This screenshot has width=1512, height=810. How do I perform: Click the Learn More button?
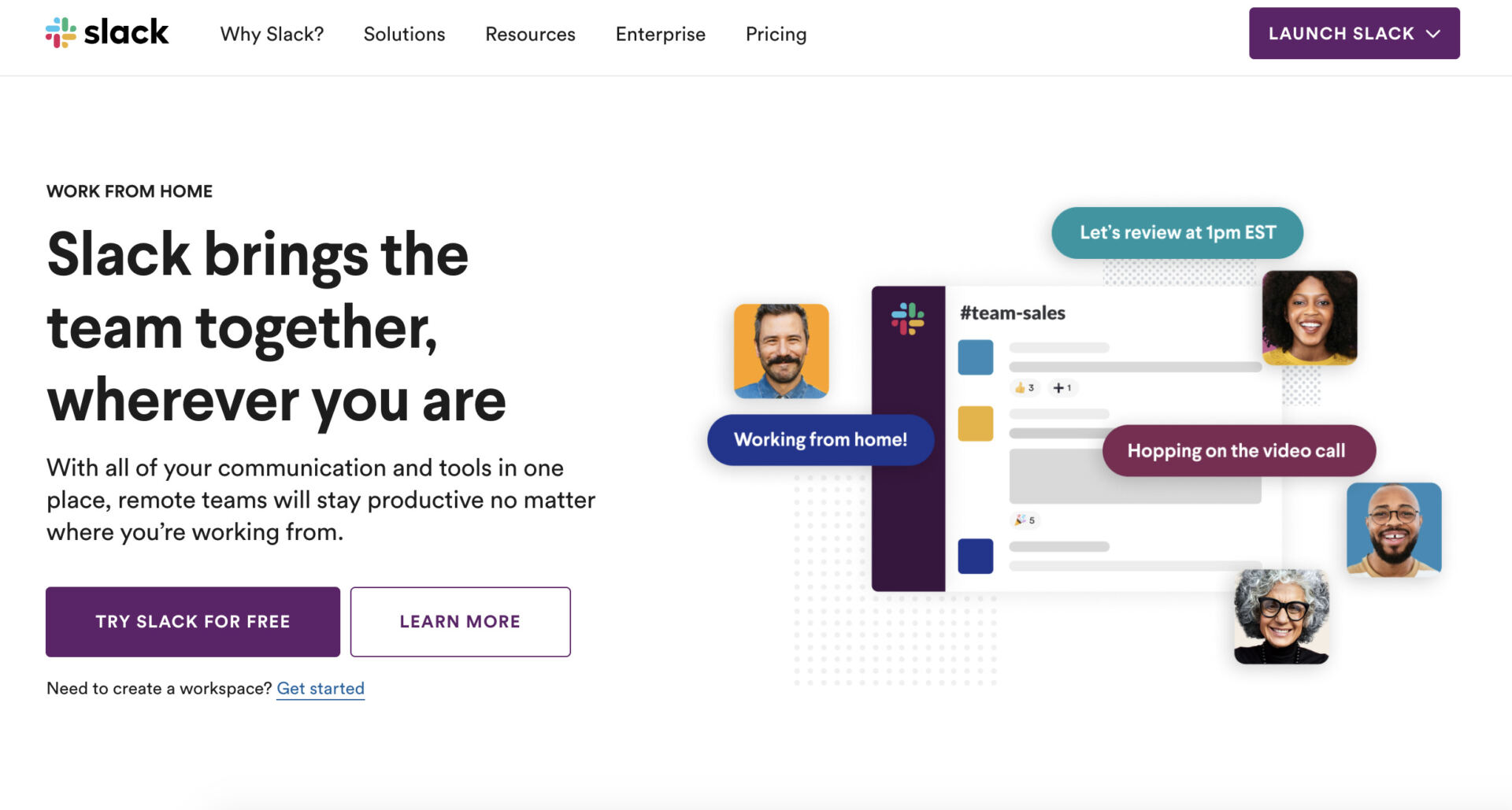(x=460, y=622)
